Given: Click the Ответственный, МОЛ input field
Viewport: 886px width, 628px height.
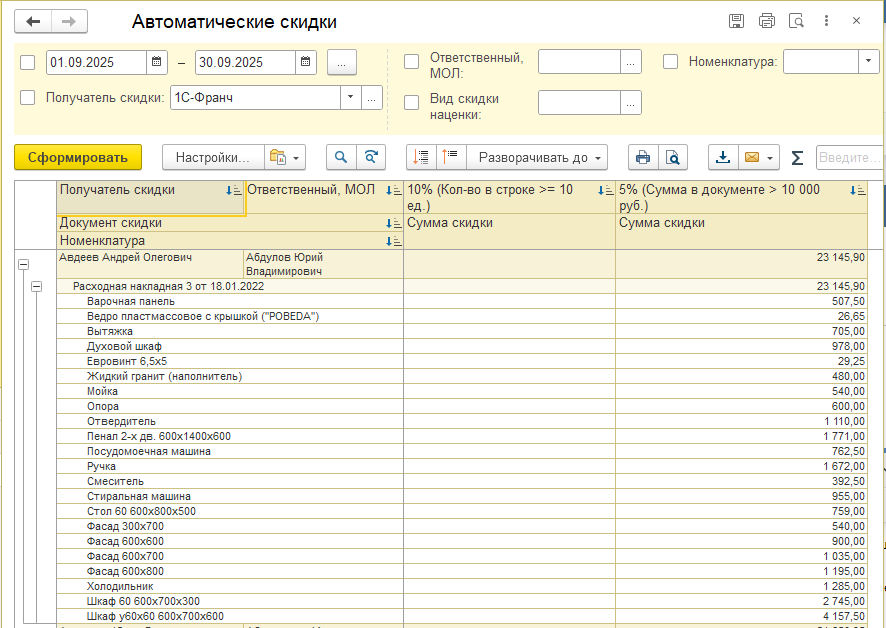Looking at the screenshot, I should [x=580, y=62].
